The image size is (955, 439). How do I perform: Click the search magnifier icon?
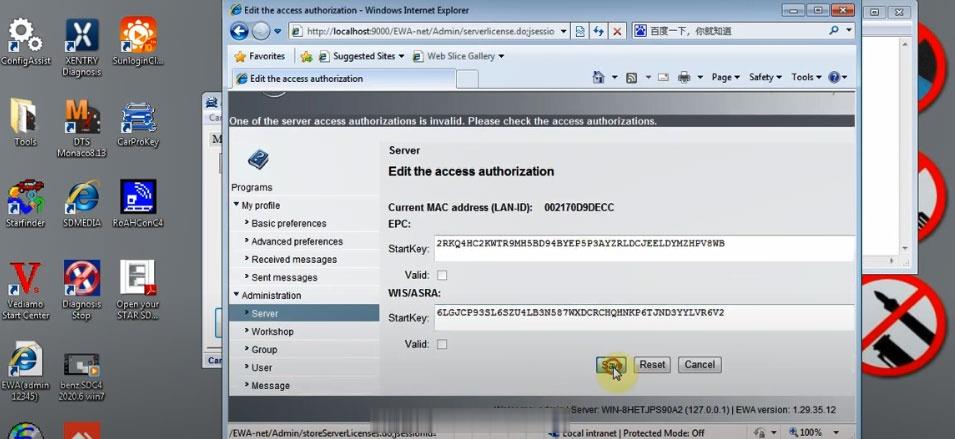pos(834,30)
